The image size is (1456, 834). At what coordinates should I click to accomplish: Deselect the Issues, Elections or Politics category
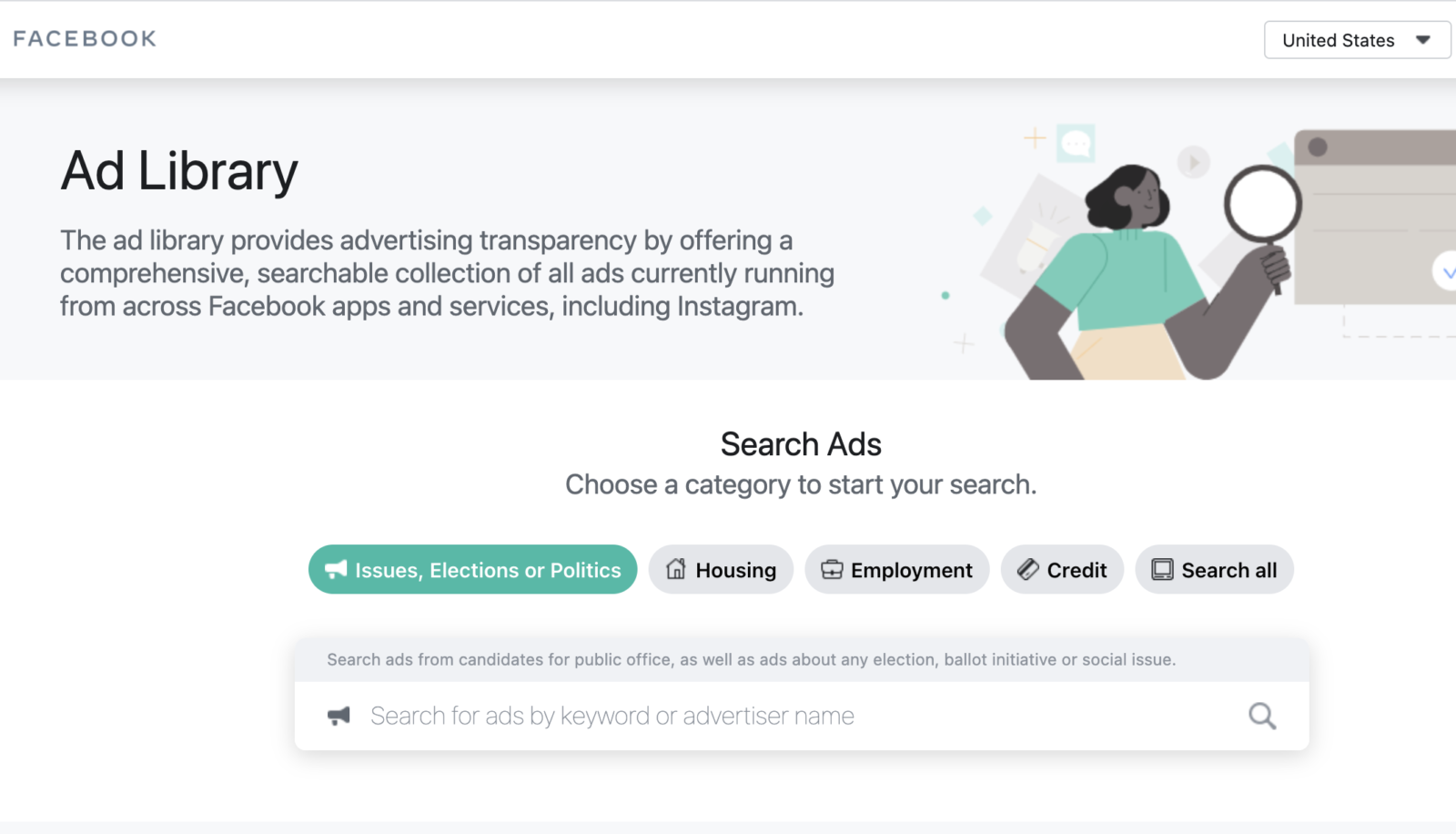click(472, 569)
